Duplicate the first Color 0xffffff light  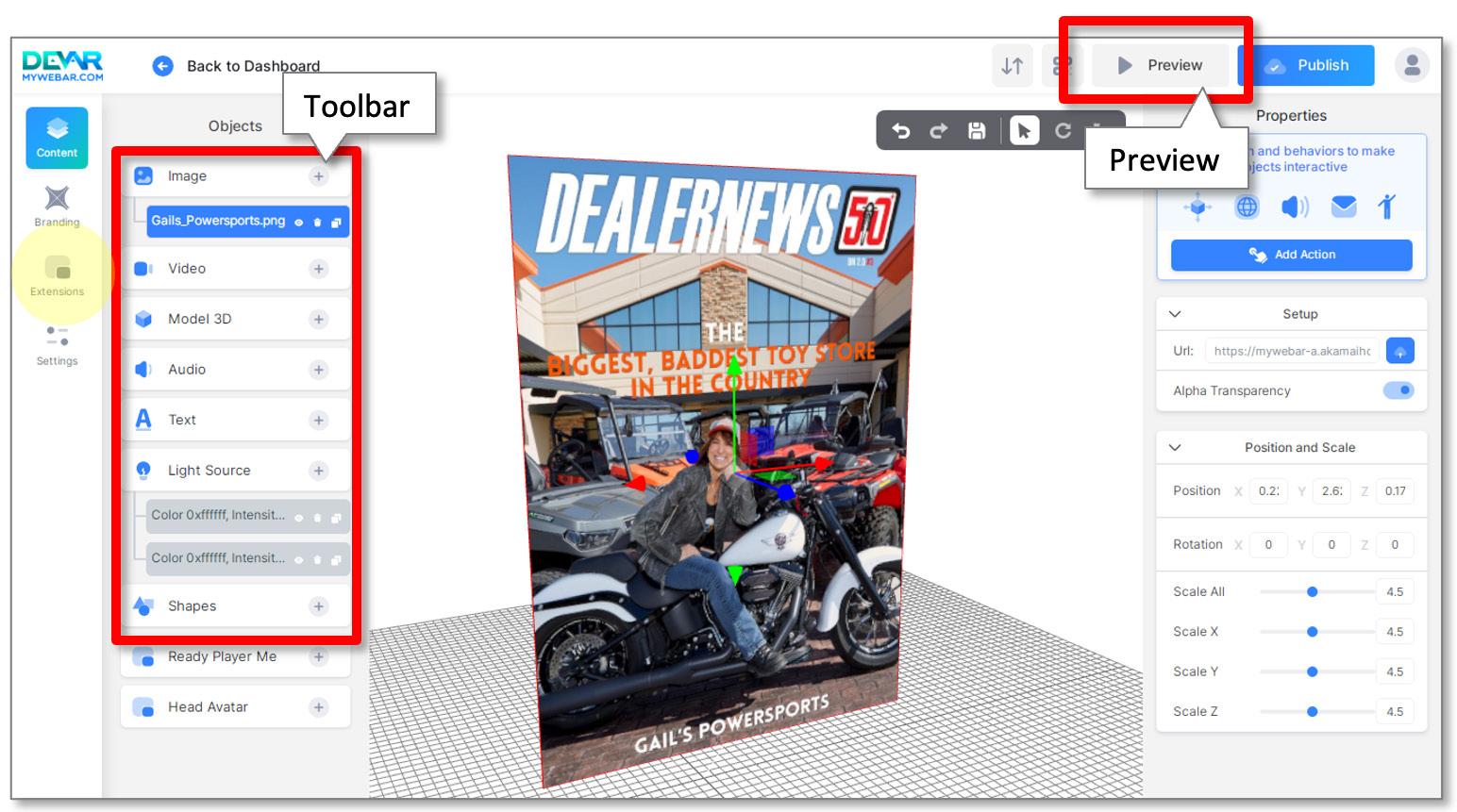point(336,517)
